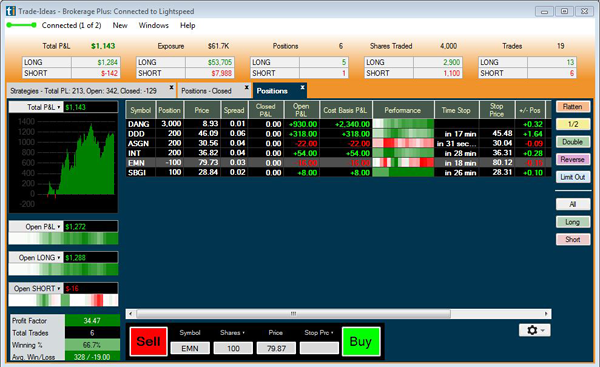Click the red Sell button
This screenshot has width=600, height=367.
pyautogui.click(x=148, y=341)
